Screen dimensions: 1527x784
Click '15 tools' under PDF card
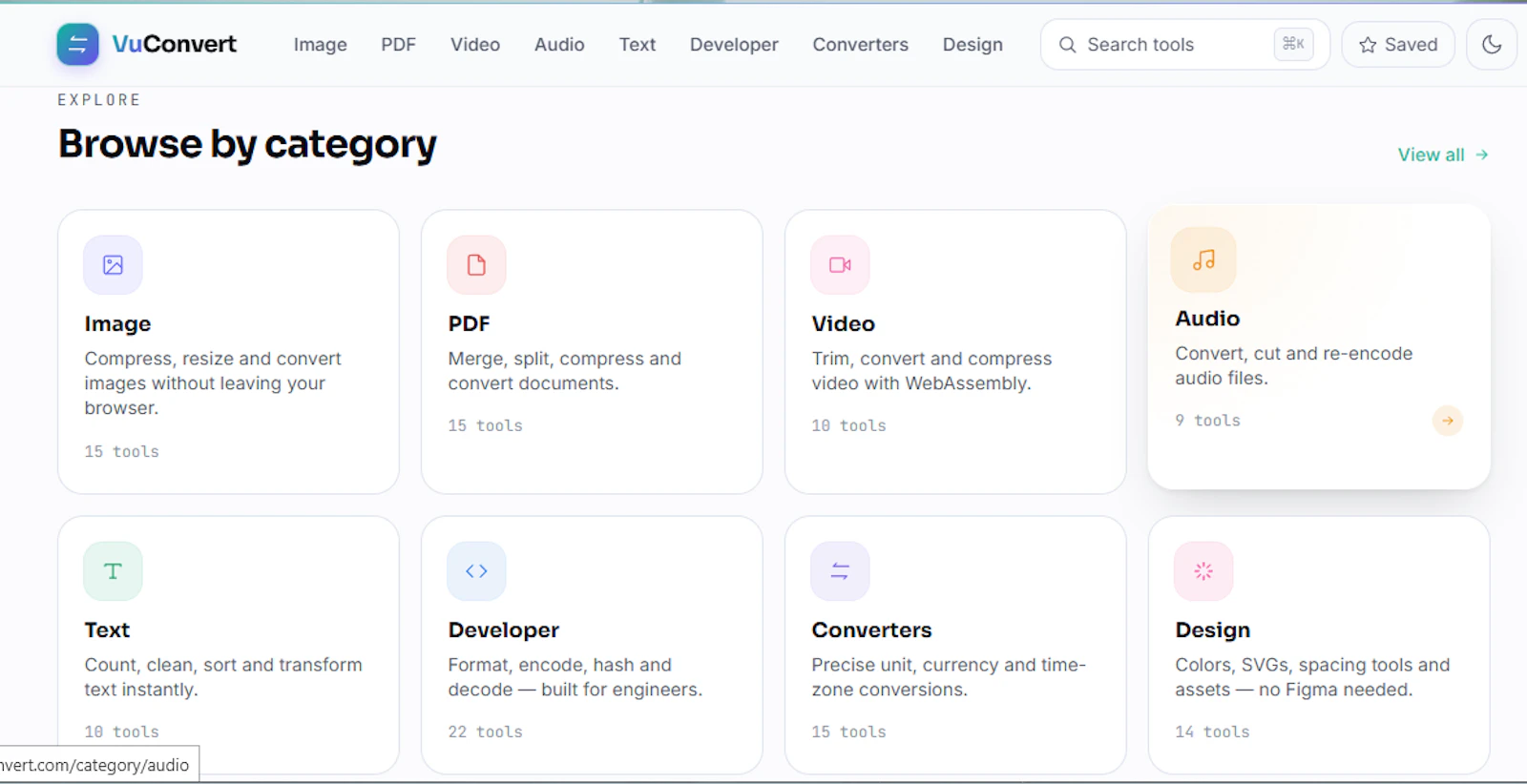coord(485,425)
